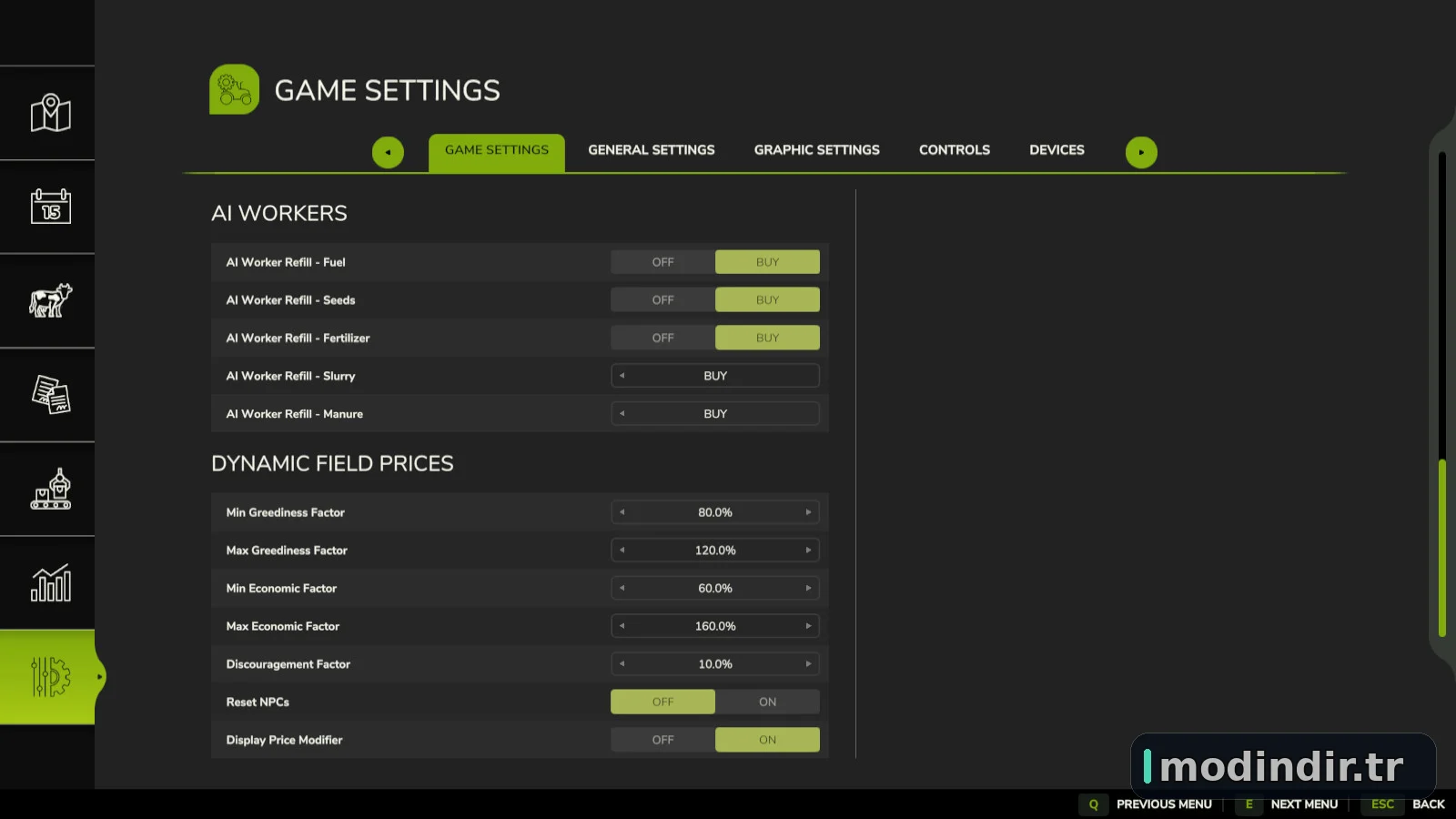
Task: Open the map page in sidebar
Action: [50, 113]
